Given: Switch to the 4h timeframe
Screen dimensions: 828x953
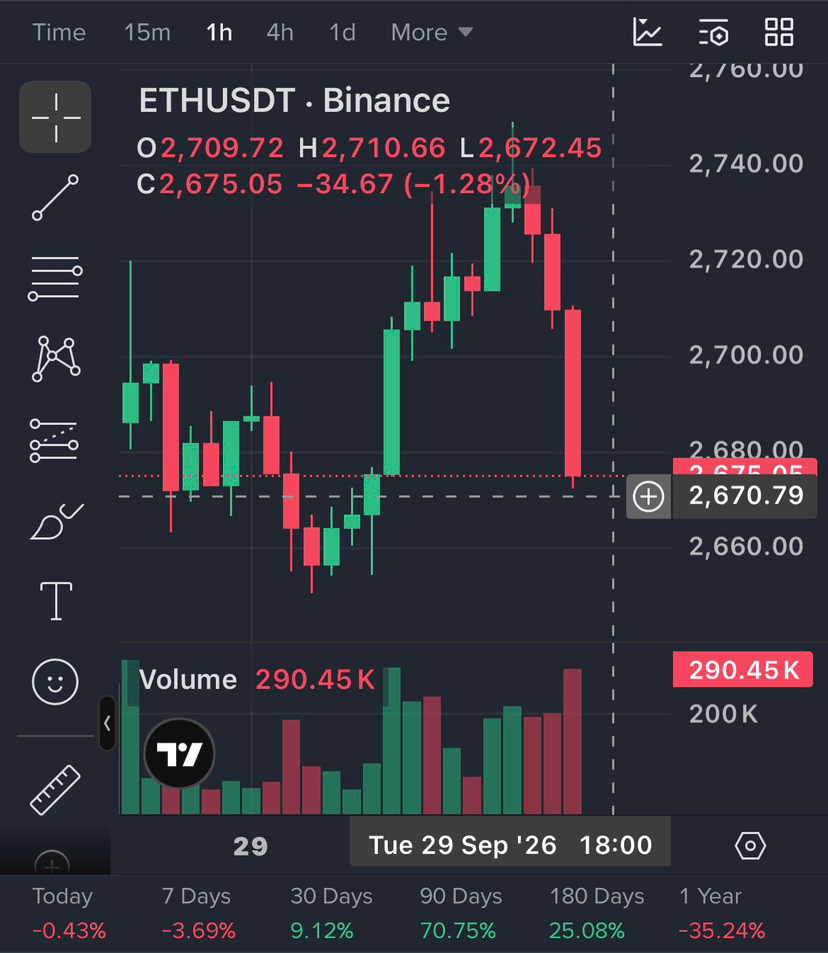Looking at the screenshot, I should coord(280,32).
